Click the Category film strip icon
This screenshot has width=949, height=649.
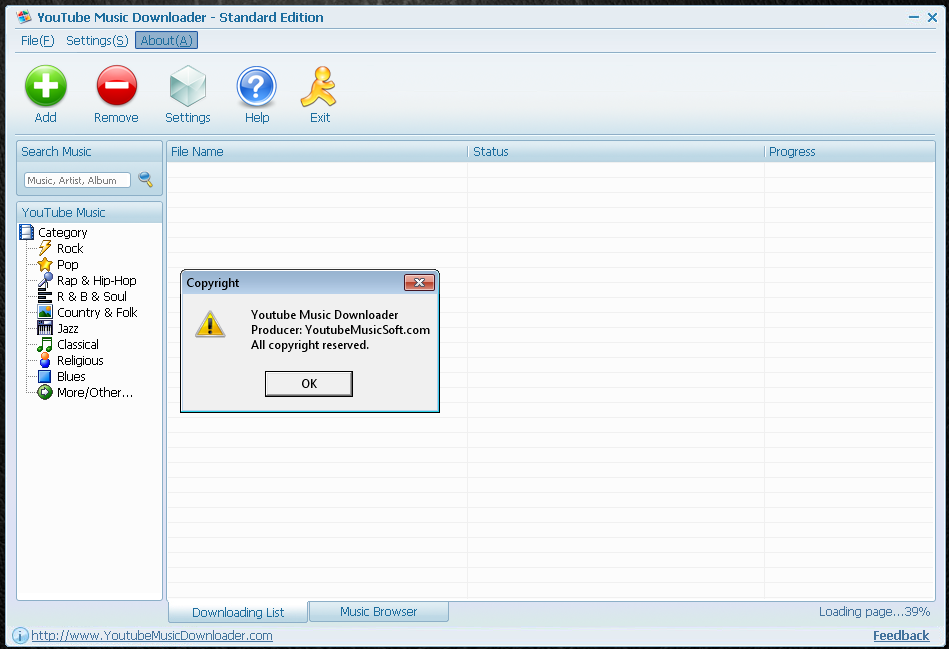(x=27, y=232)
